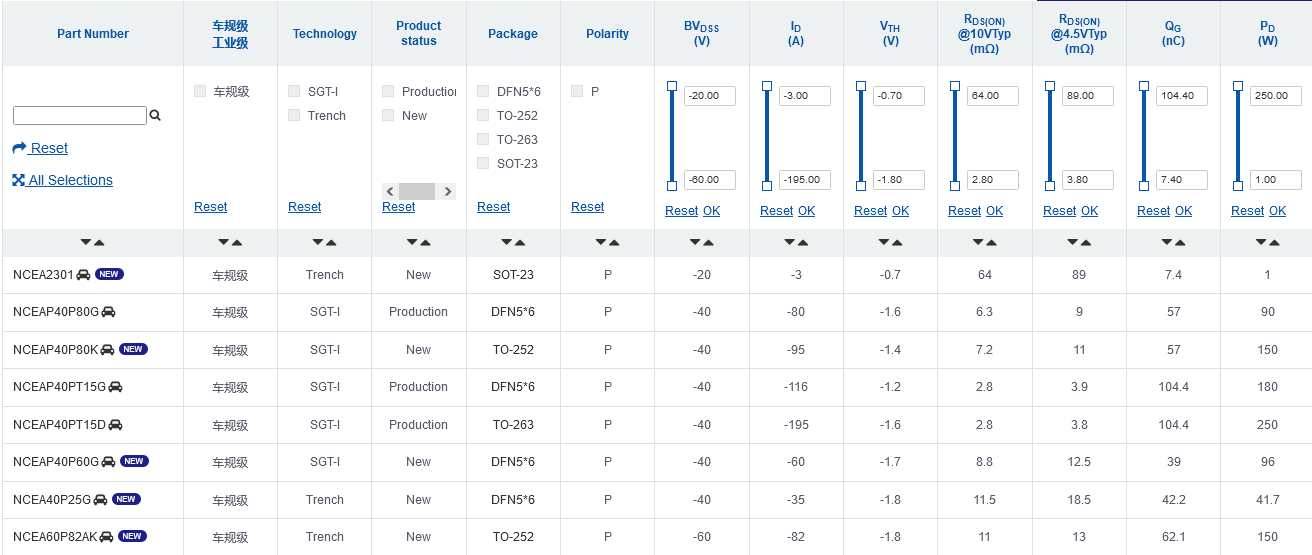Click the Part Number column header
This screenshot has height=555, width=1312.
[x=93, y=34]
